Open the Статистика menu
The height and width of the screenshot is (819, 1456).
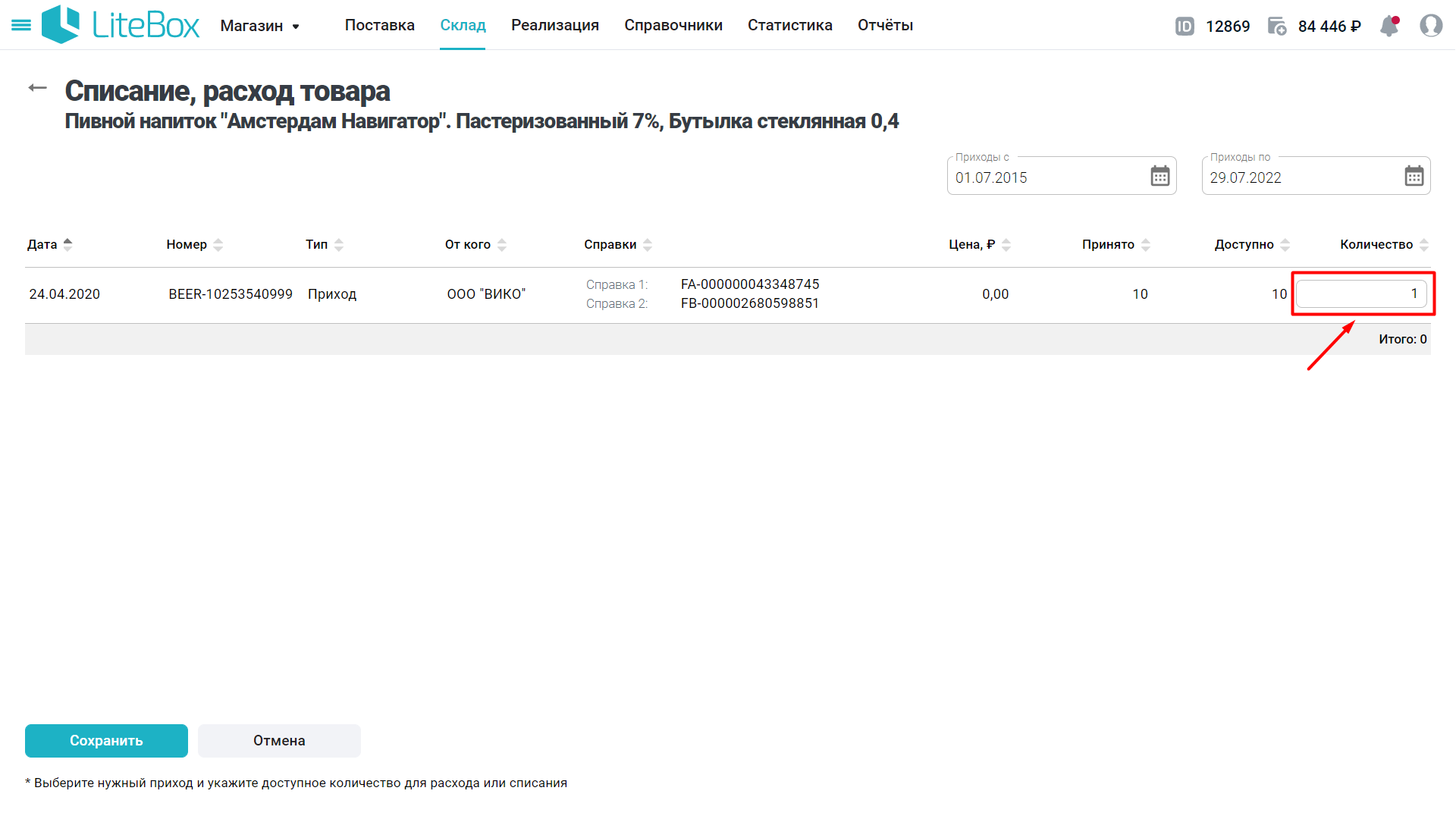(789, 25)
